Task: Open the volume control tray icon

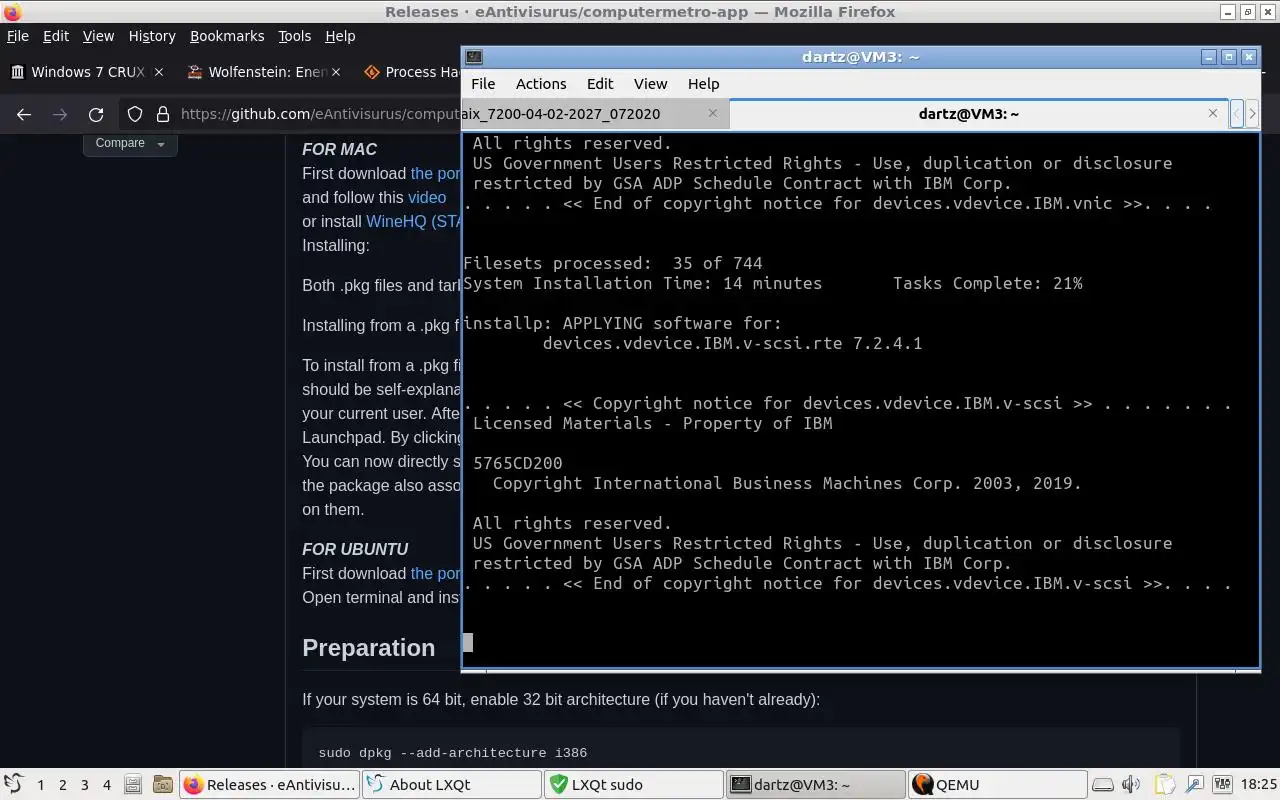Action: [1132, 785]
